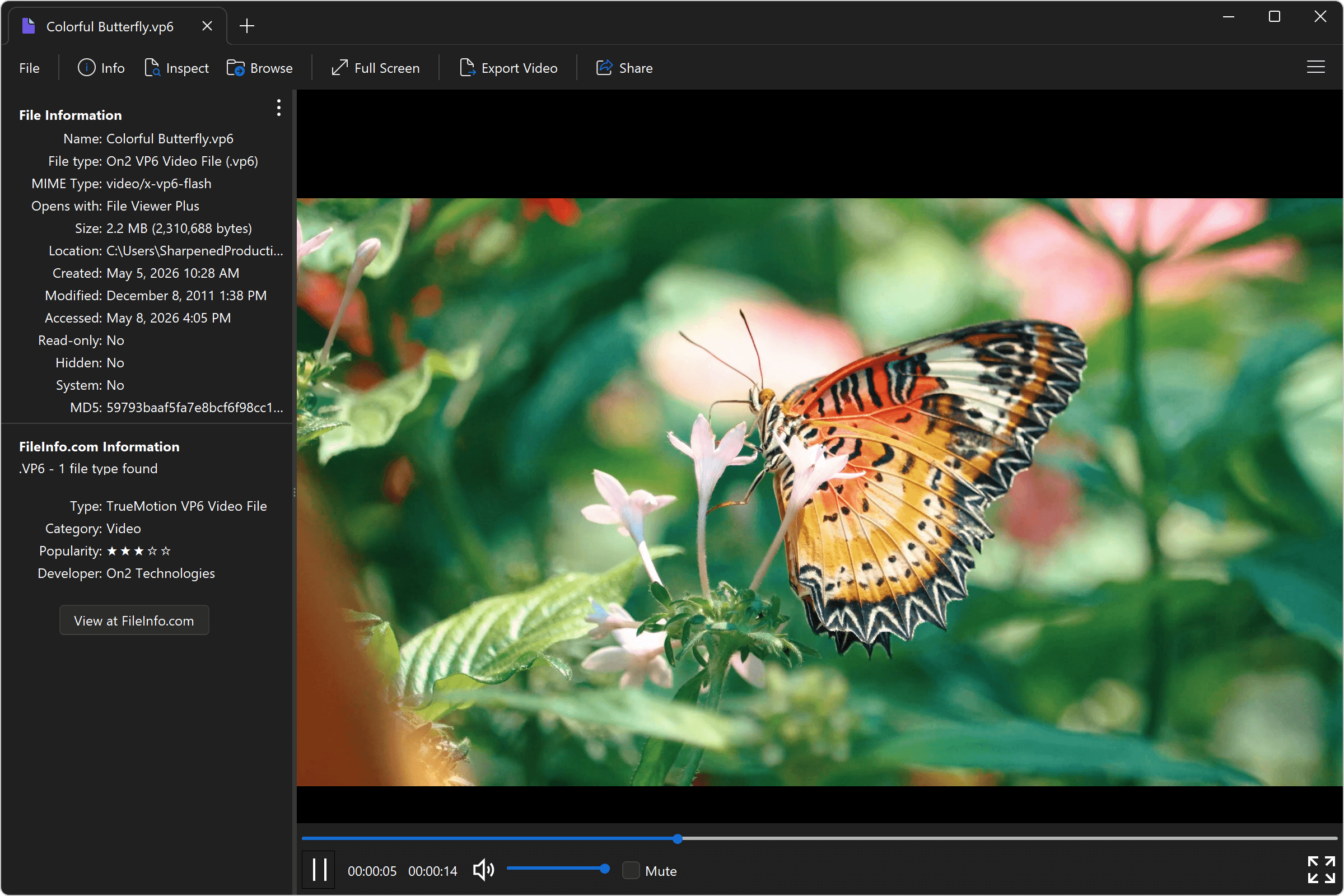Open the Info panel
Viewport: 1344px width, 896px height.
101,68
